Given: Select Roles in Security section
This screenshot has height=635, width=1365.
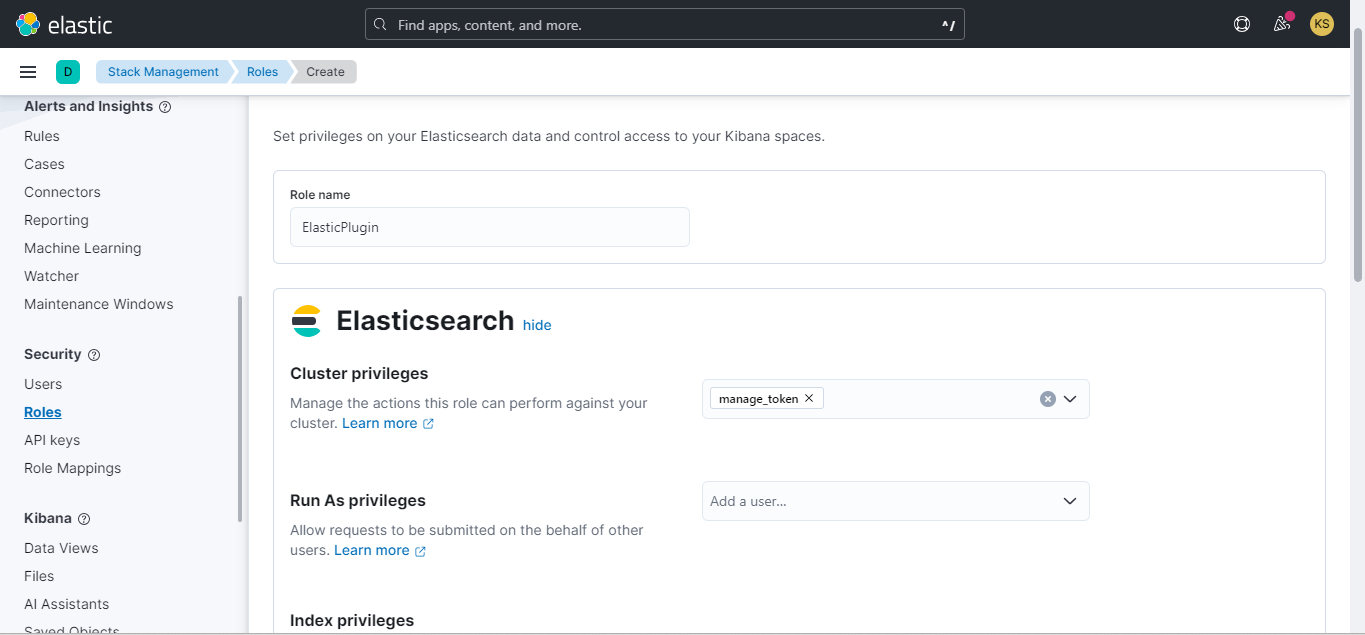Looking at the screenshot, I should (43, 412).
